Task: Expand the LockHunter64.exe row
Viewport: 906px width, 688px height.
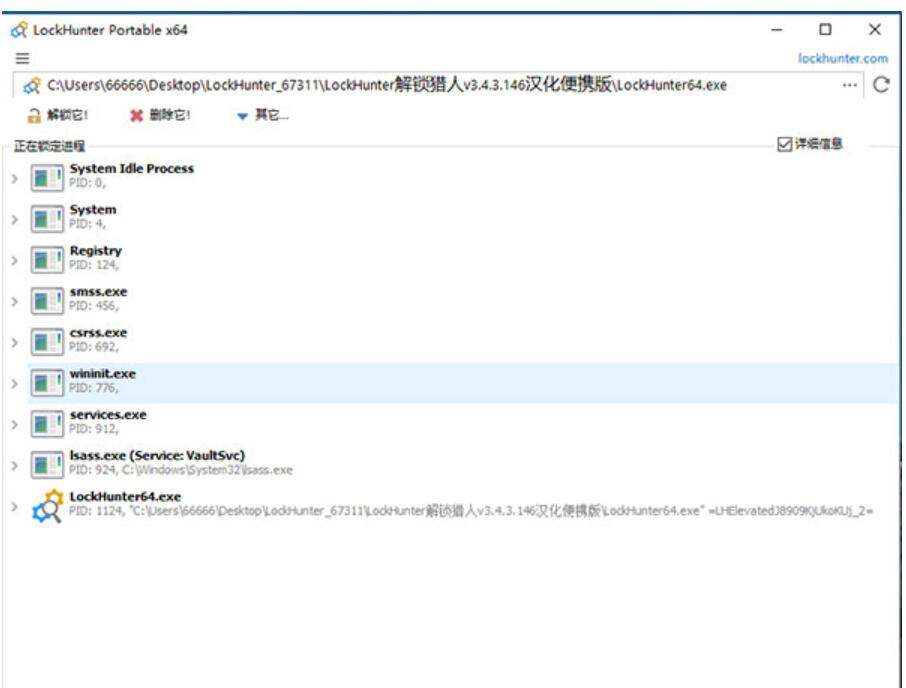Action: tap(15, 507)
